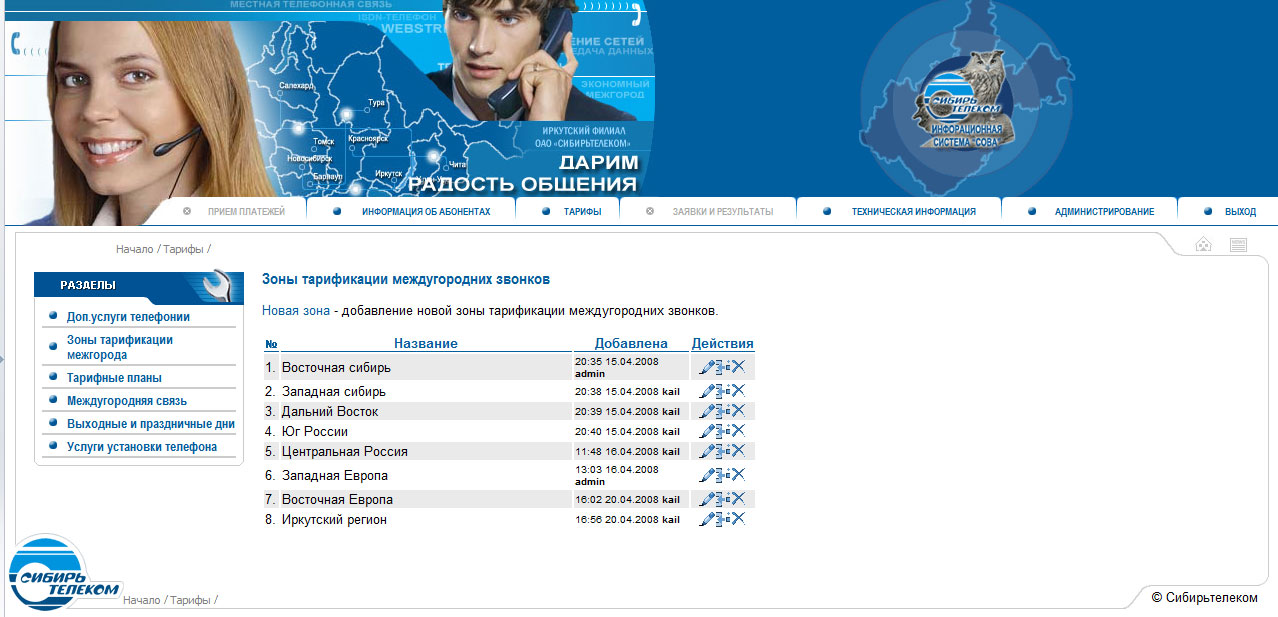Open the Администрирование menu item

(1104, 212)
